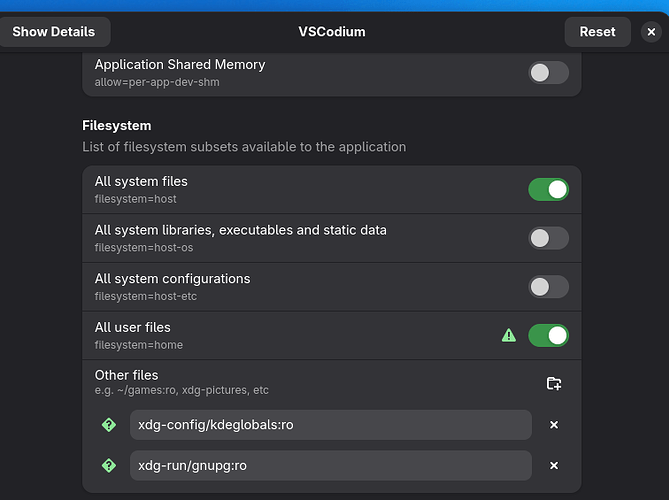Click question icon beside xdg-config/kdeglobals:ro

[x=109, y=425]
